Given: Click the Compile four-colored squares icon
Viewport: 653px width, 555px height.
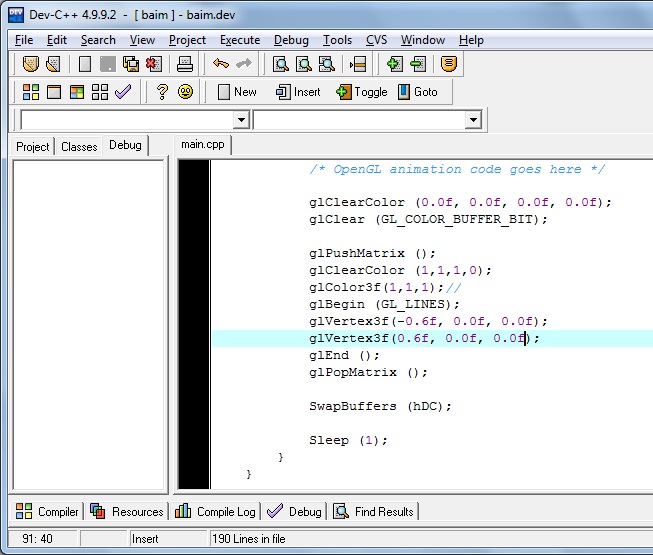Looking at the screenshot, I should 31,92.
